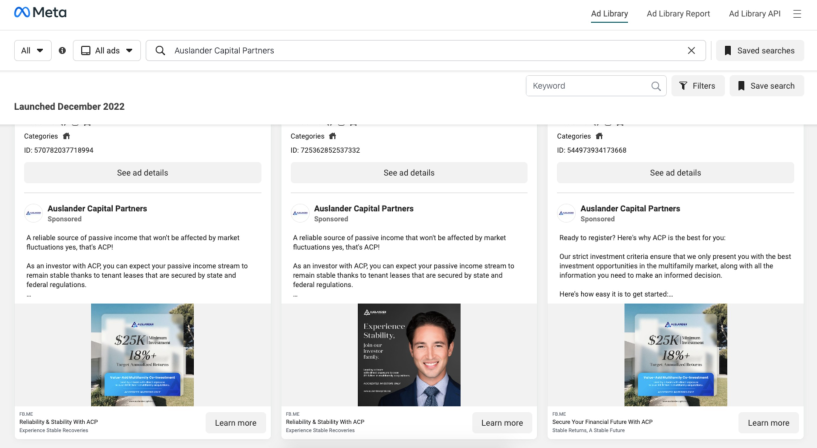Open the hamburger menu icon

point(797,14)
